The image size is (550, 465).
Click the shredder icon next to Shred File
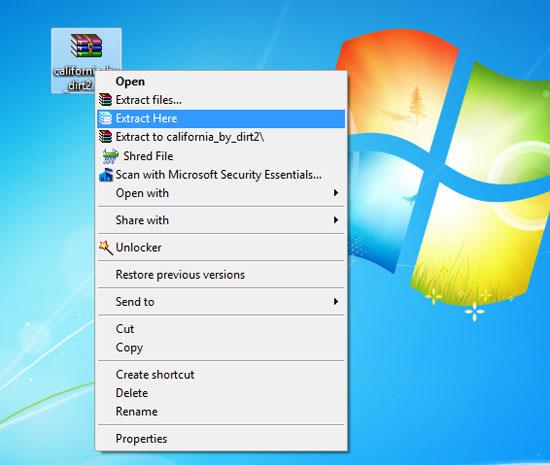point(110,156)
